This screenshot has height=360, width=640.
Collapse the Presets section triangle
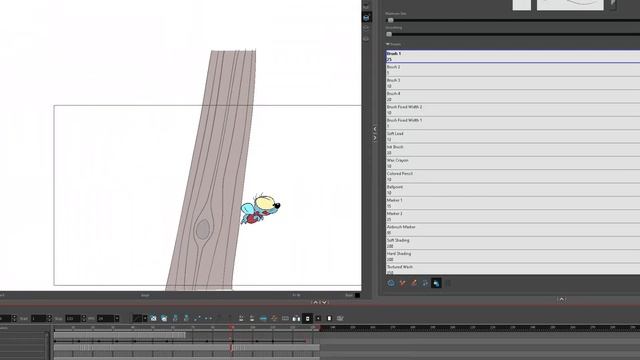[x=388, y=44]
